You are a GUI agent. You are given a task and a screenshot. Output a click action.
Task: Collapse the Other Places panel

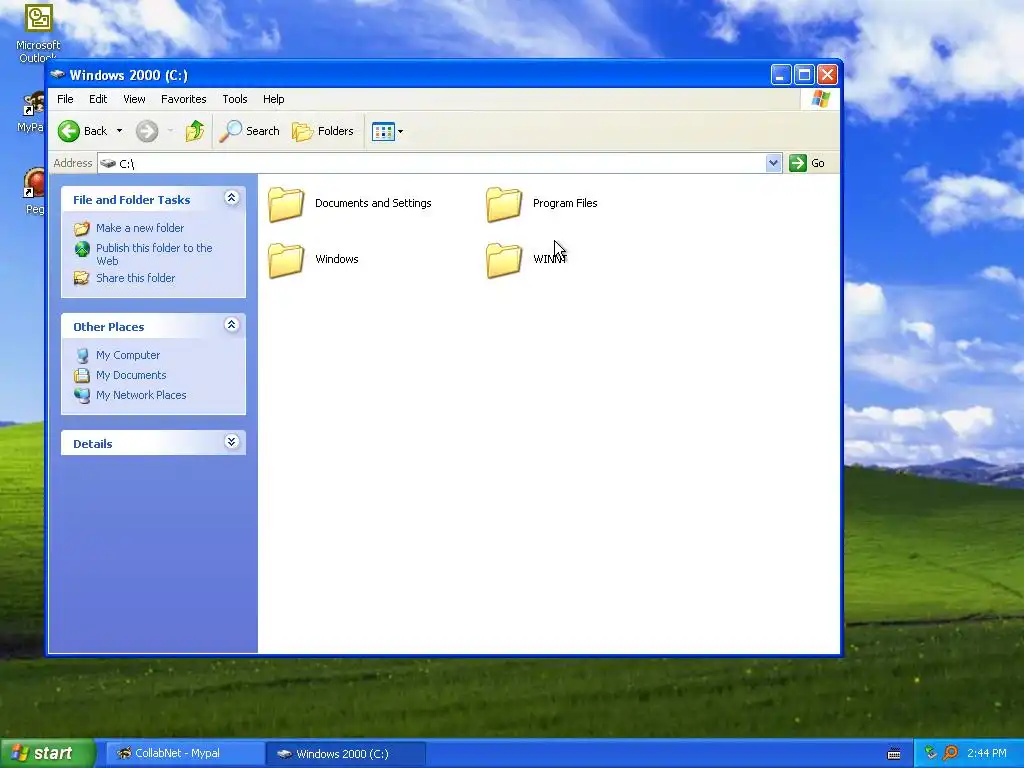point(231,325)
